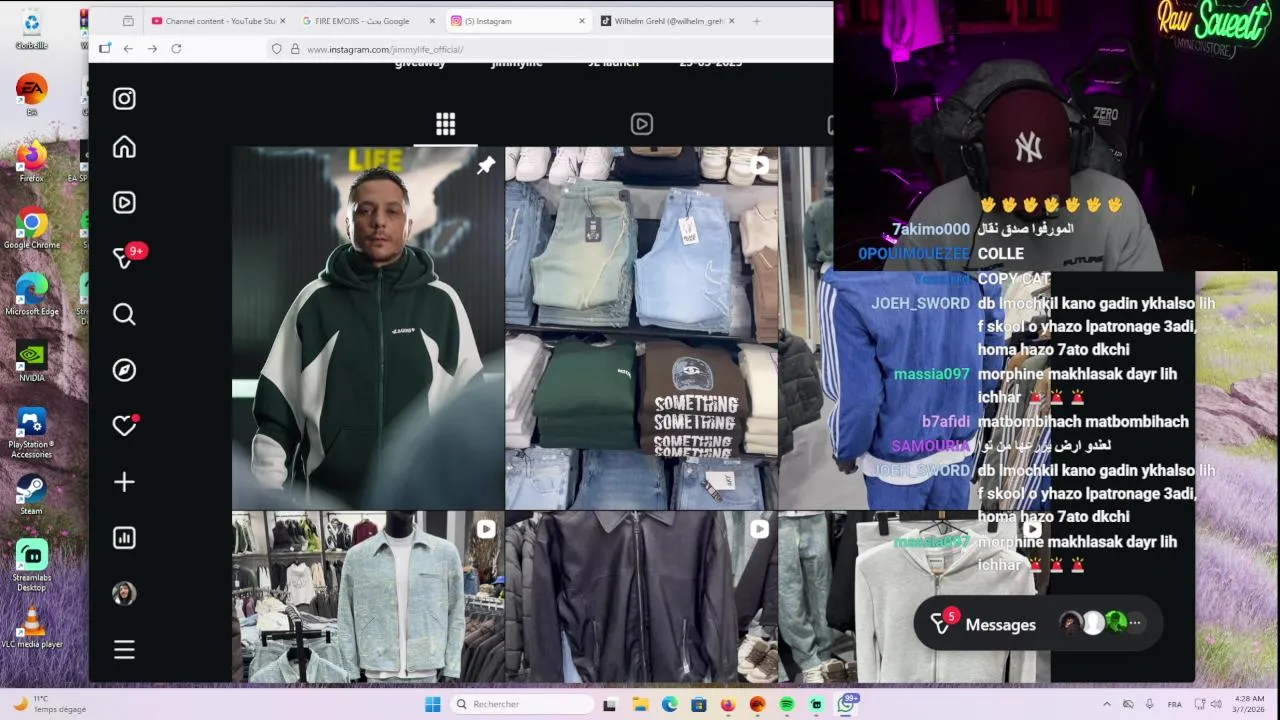The image size is (1280, 720).
Task: Open PlayStation Accessories desktop shortcut
Action: click(x=32, y=433)
